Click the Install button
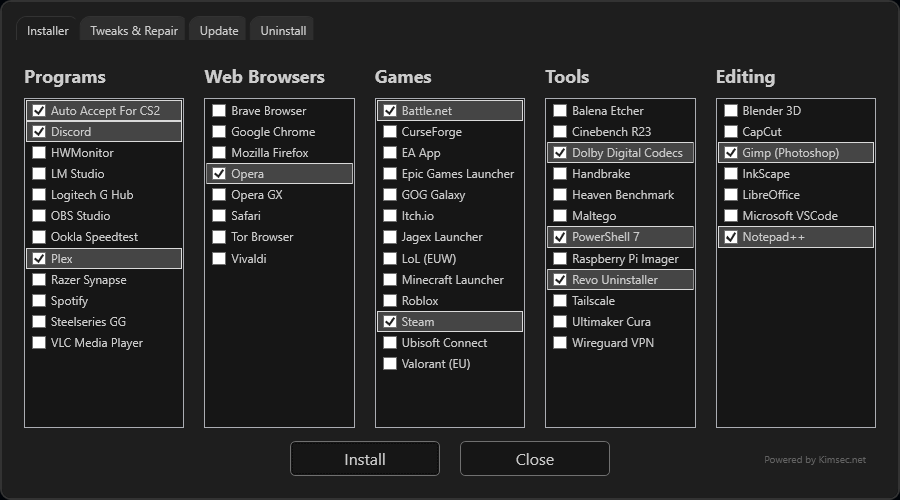Image resolution: width=900 pixels, height=500 pixels. 365,459
